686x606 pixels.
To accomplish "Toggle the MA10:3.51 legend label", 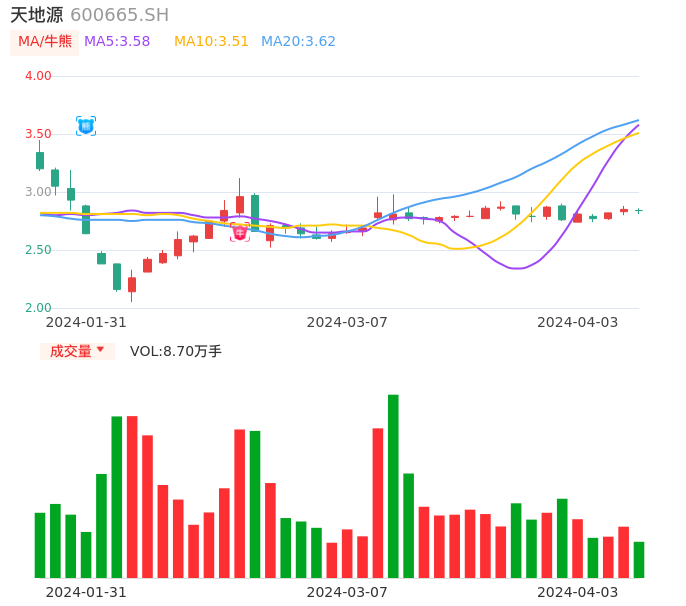I will click(x=211, y=42).
